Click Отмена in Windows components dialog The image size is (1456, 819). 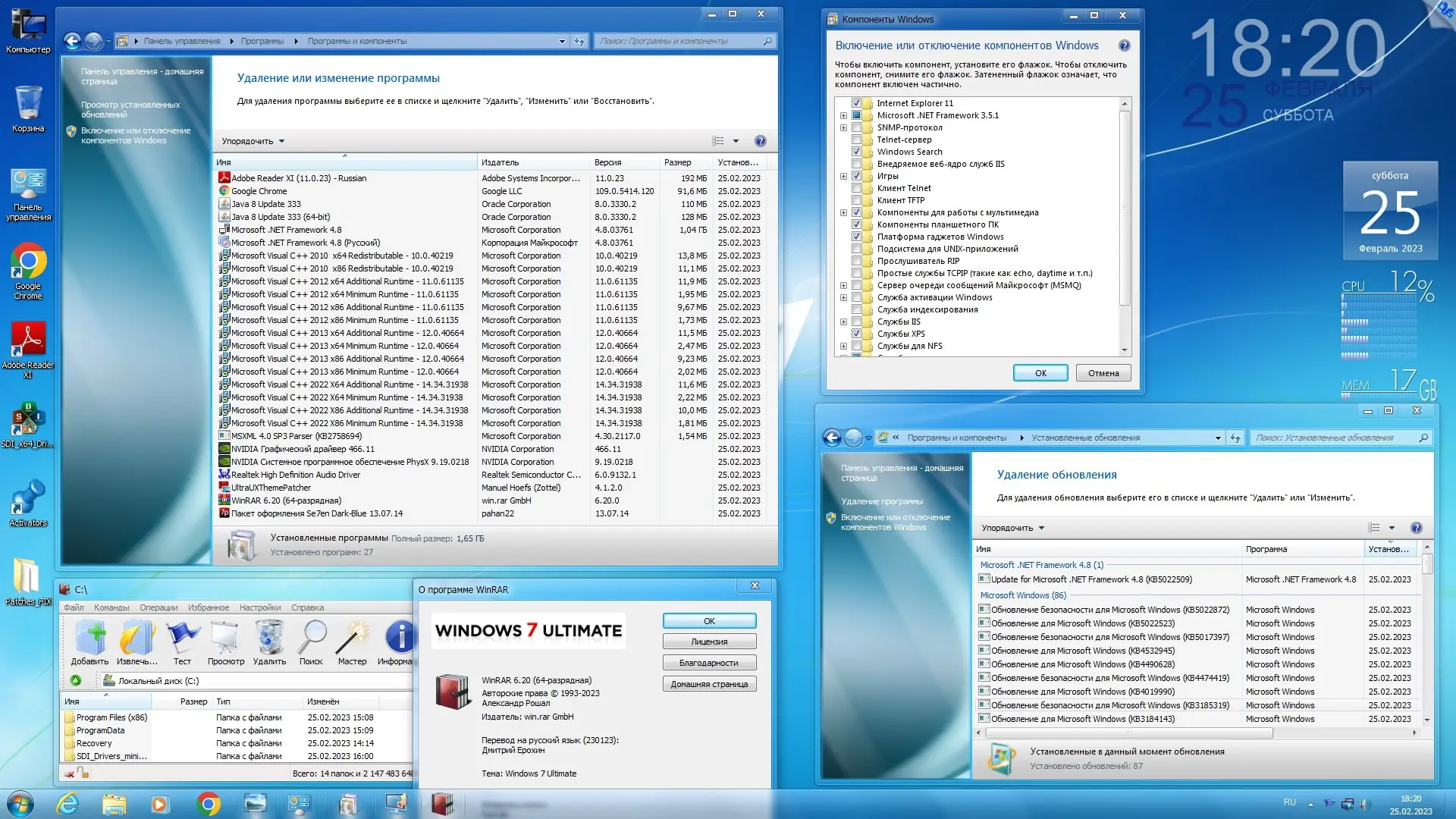(x=1103, y=373)
